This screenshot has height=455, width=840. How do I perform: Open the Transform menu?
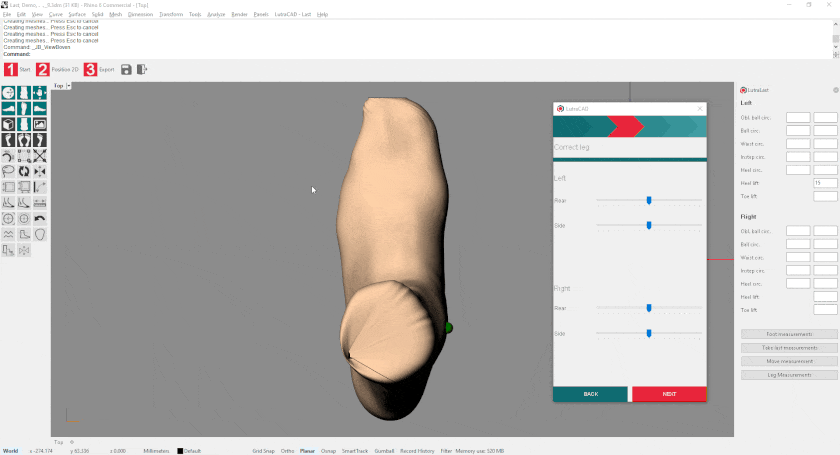(x=170, y=15)
